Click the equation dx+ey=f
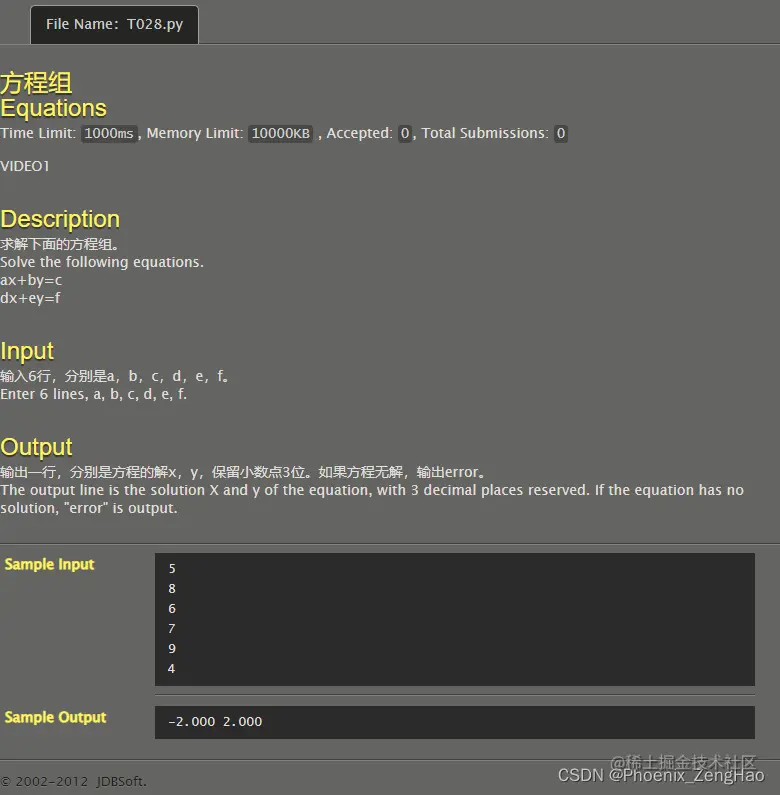 point(30,298)
